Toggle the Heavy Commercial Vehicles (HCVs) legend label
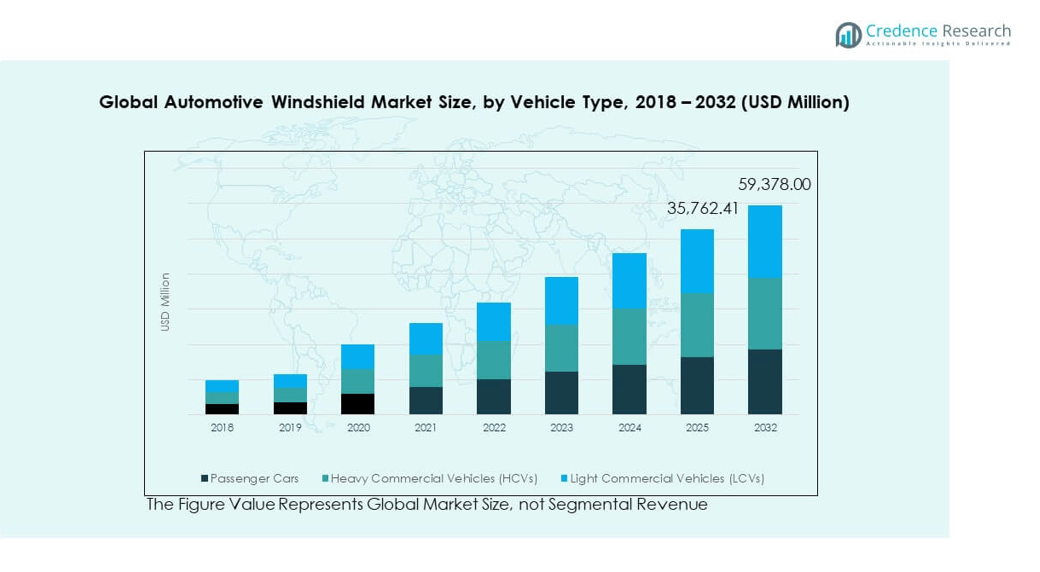1040x572 pixels. pyautogui.click(x=434, y=479)
